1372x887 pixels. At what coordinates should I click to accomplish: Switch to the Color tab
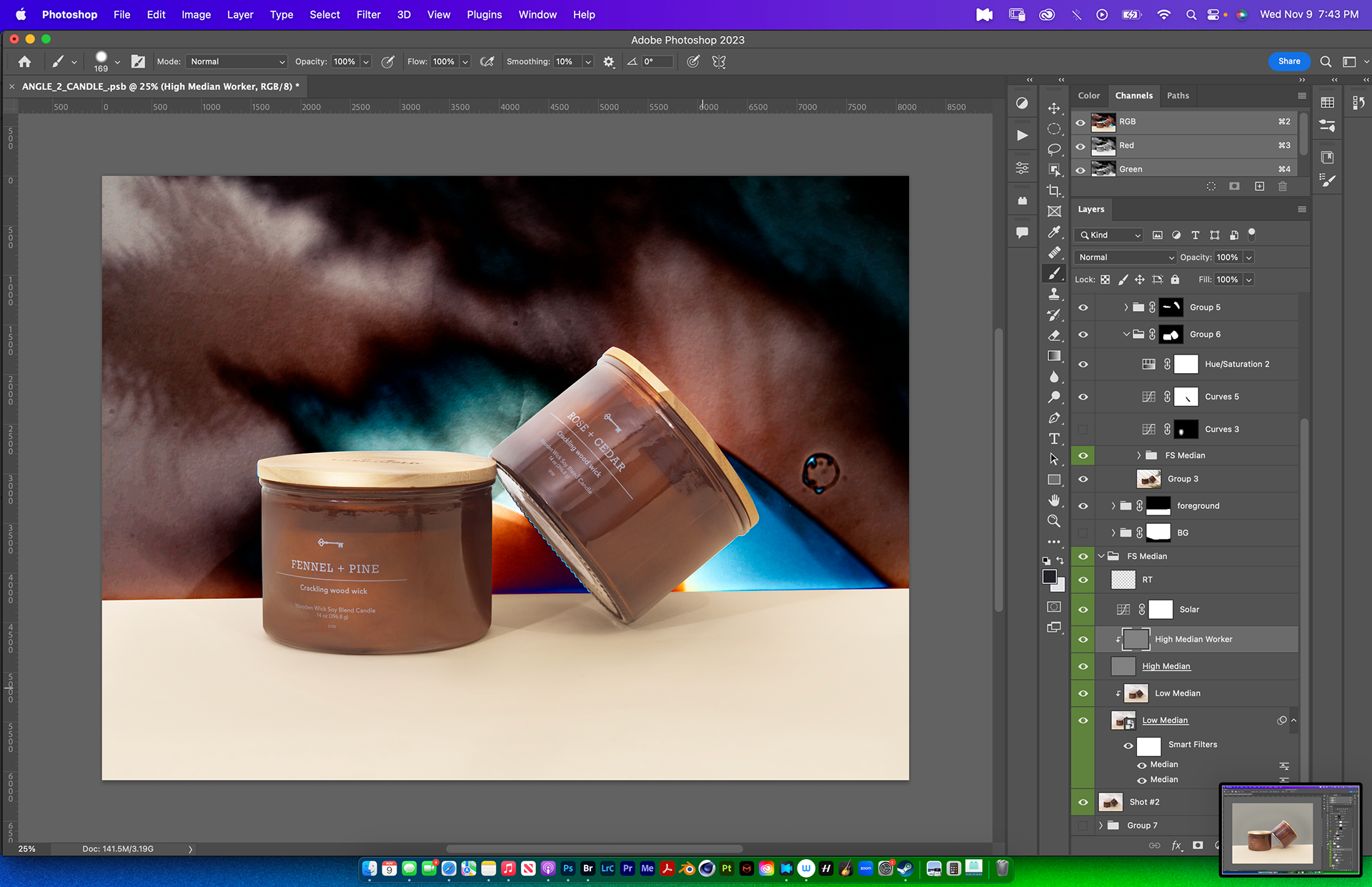(1088, 96)
